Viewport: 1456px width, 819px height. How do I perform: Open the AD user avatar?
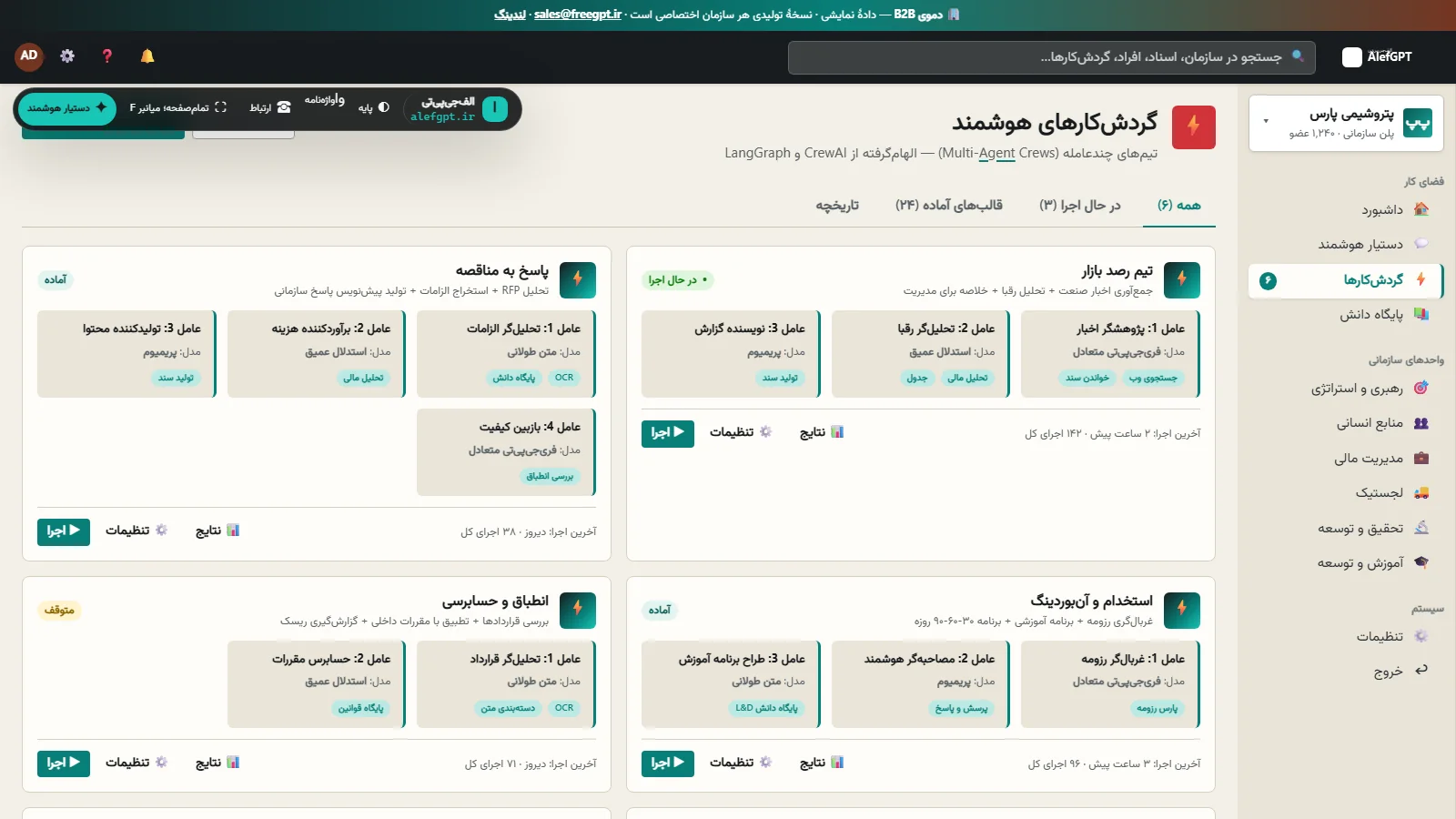click(29, 56)
